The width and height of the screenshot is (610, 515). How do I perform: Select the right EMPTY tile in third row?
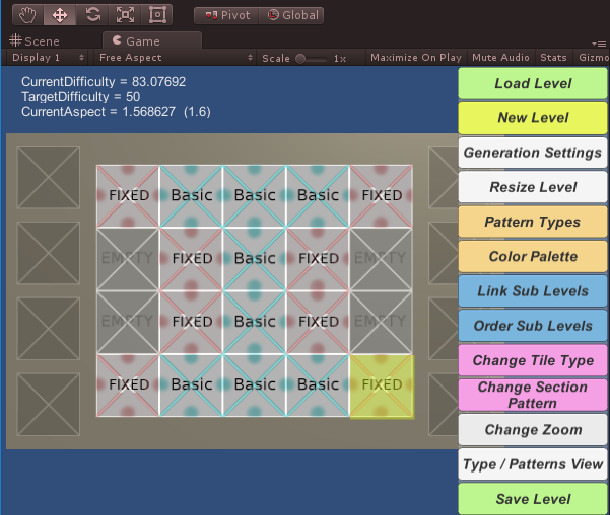point(380,322)
